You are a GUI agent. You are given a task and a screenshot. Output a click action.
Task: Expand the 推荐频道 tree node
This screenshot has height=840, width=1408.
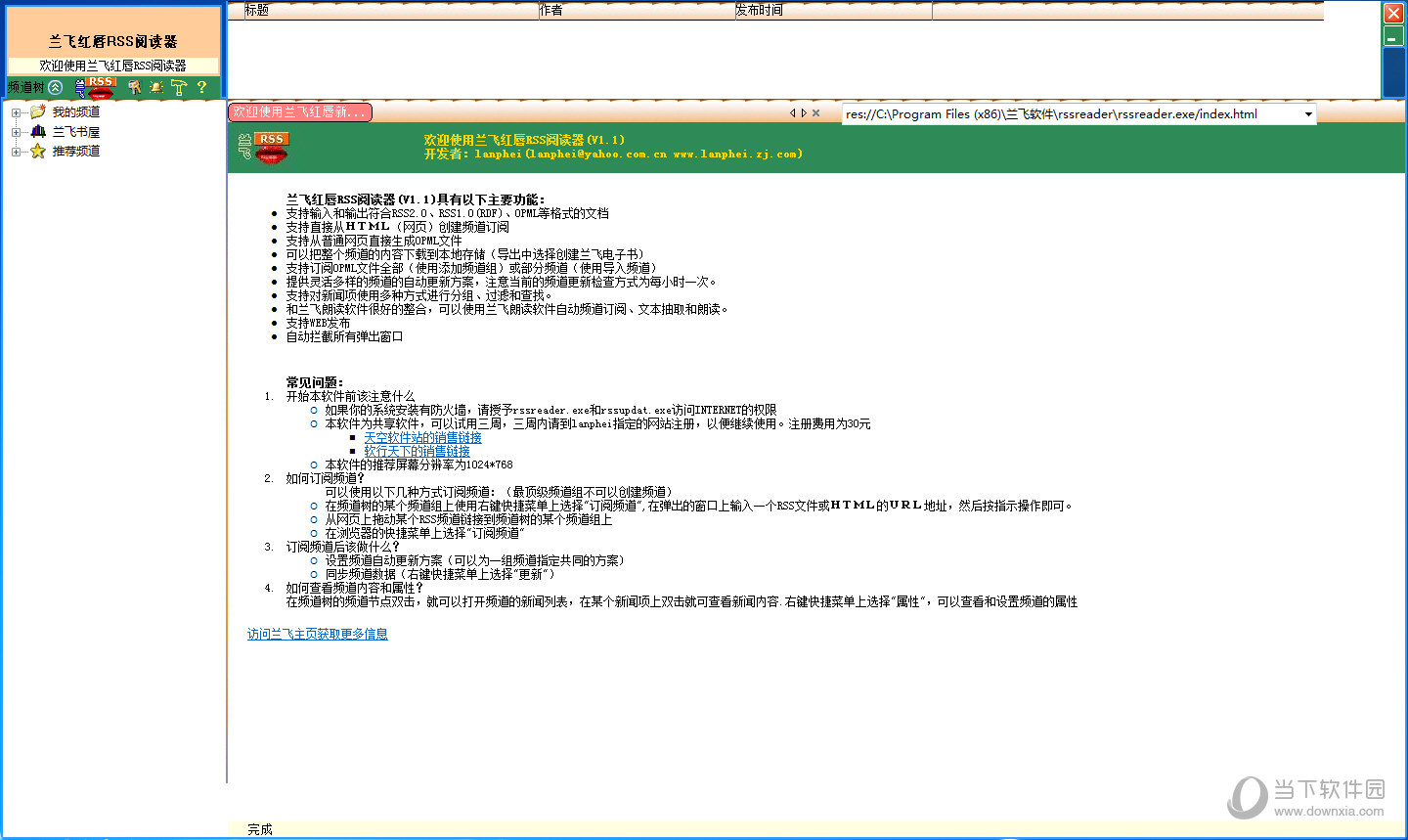[x=16, y=152]
